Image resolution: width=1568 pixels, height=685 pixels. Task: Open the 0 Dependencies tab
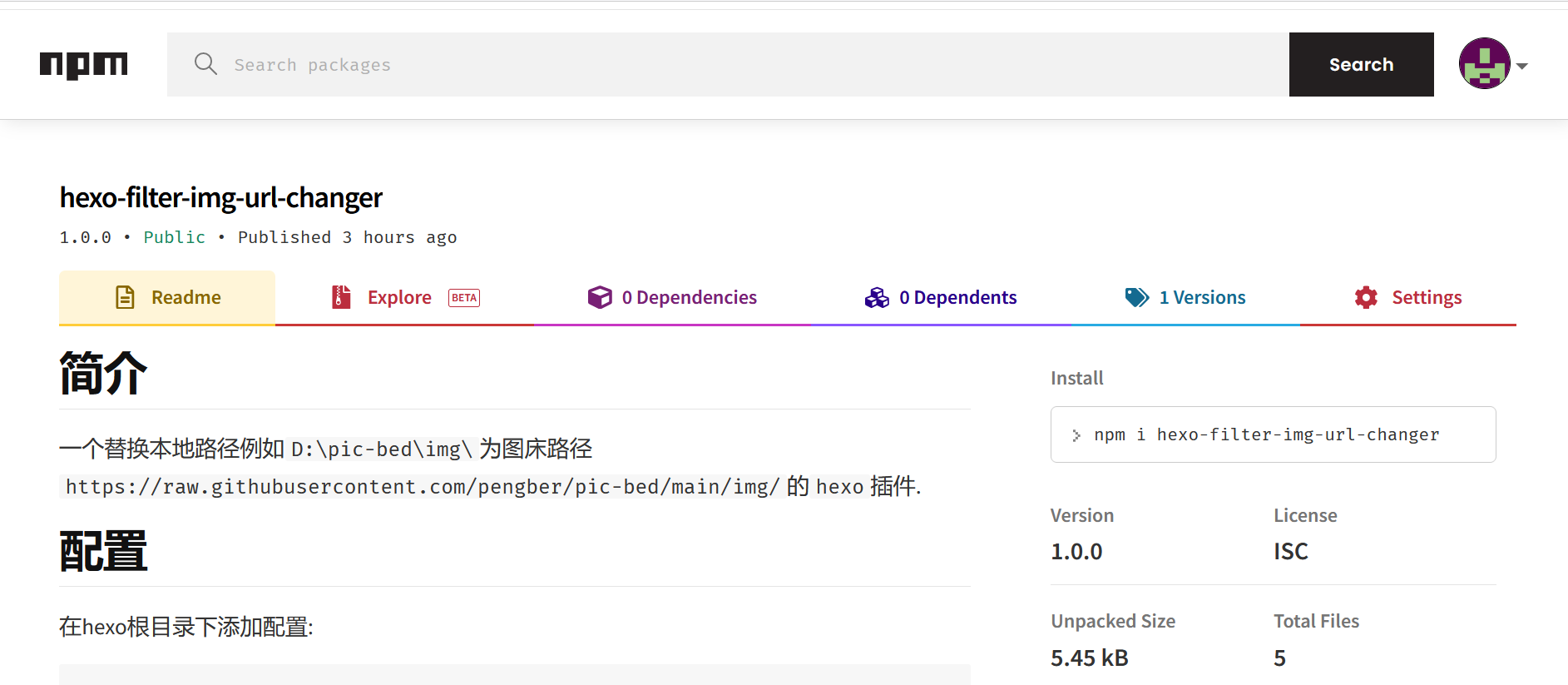[672, 297]
